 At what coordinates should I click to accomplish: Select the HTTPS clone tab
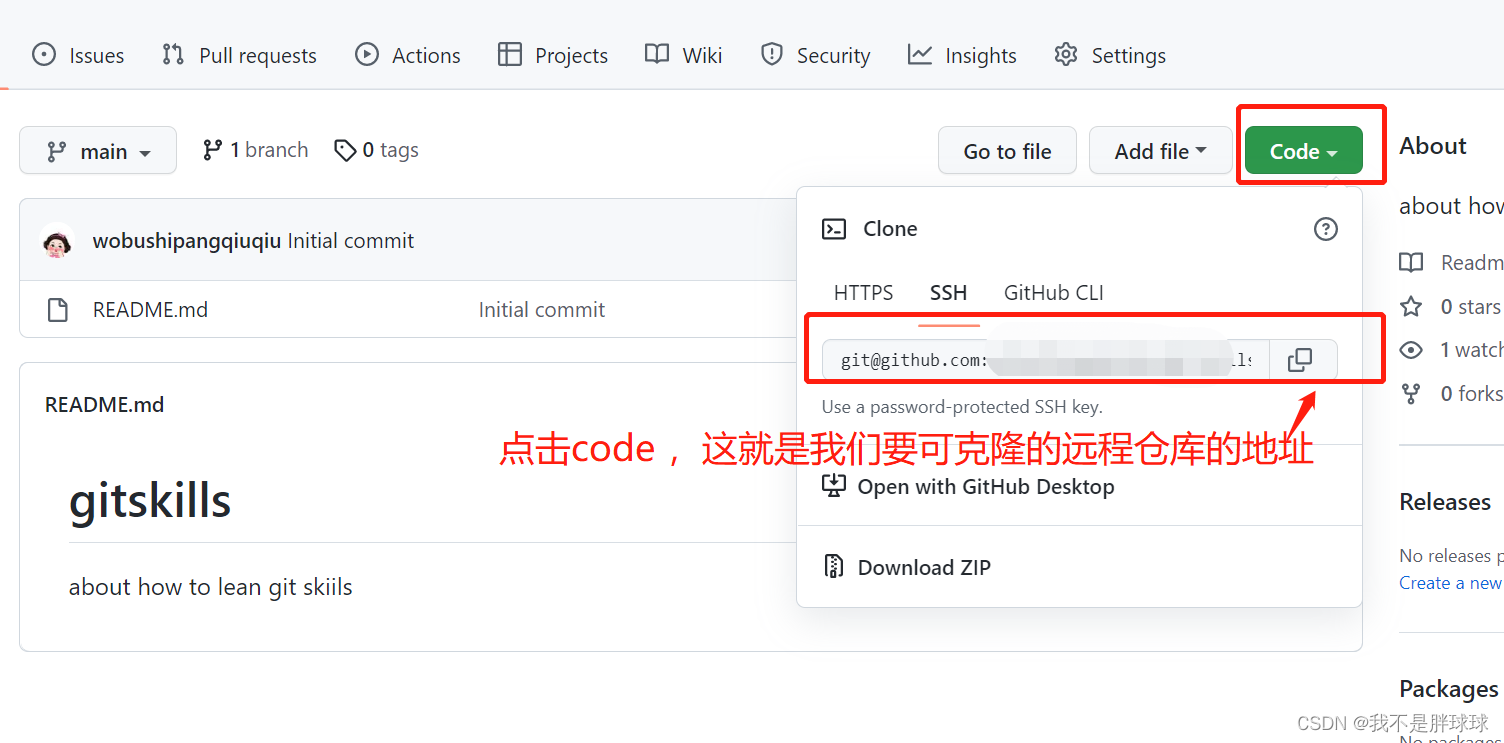864,293
